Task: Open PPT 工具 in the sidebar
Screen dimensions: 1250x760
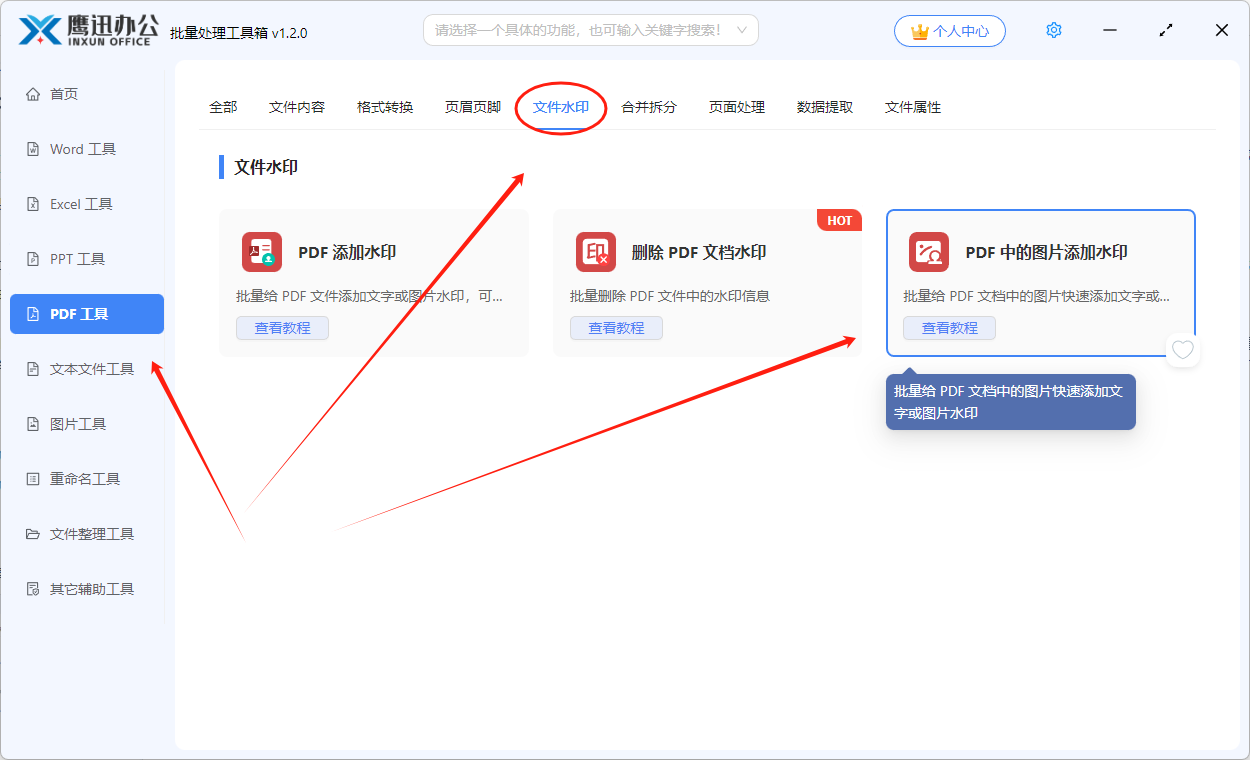Action: coord(87,259)
